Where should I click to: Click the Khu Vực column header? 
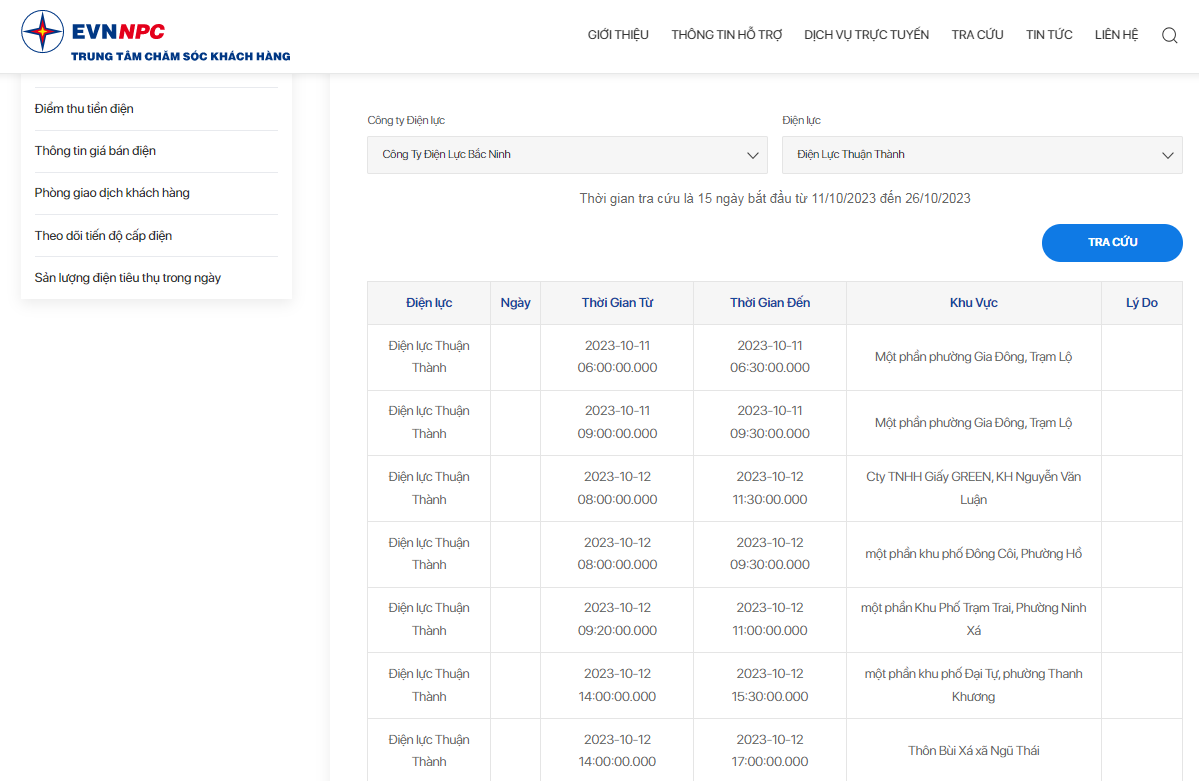tap(973, 303)
